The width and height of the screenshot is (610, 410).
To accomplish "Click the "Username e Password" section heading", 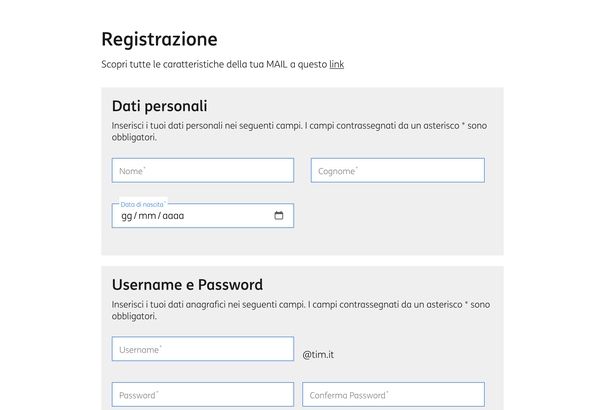I will pos(187,284).
